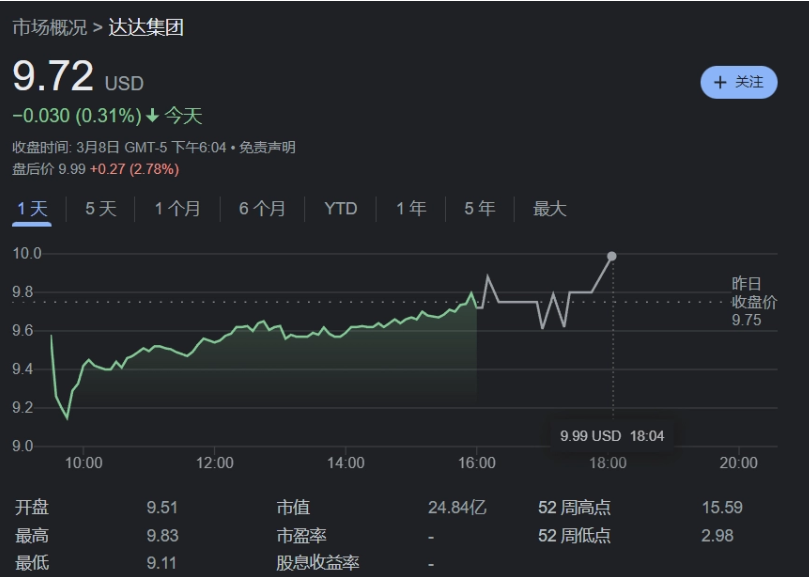Click the 10.0 price axis label
The width and height of the screenshot is (809, 577).
27,253
